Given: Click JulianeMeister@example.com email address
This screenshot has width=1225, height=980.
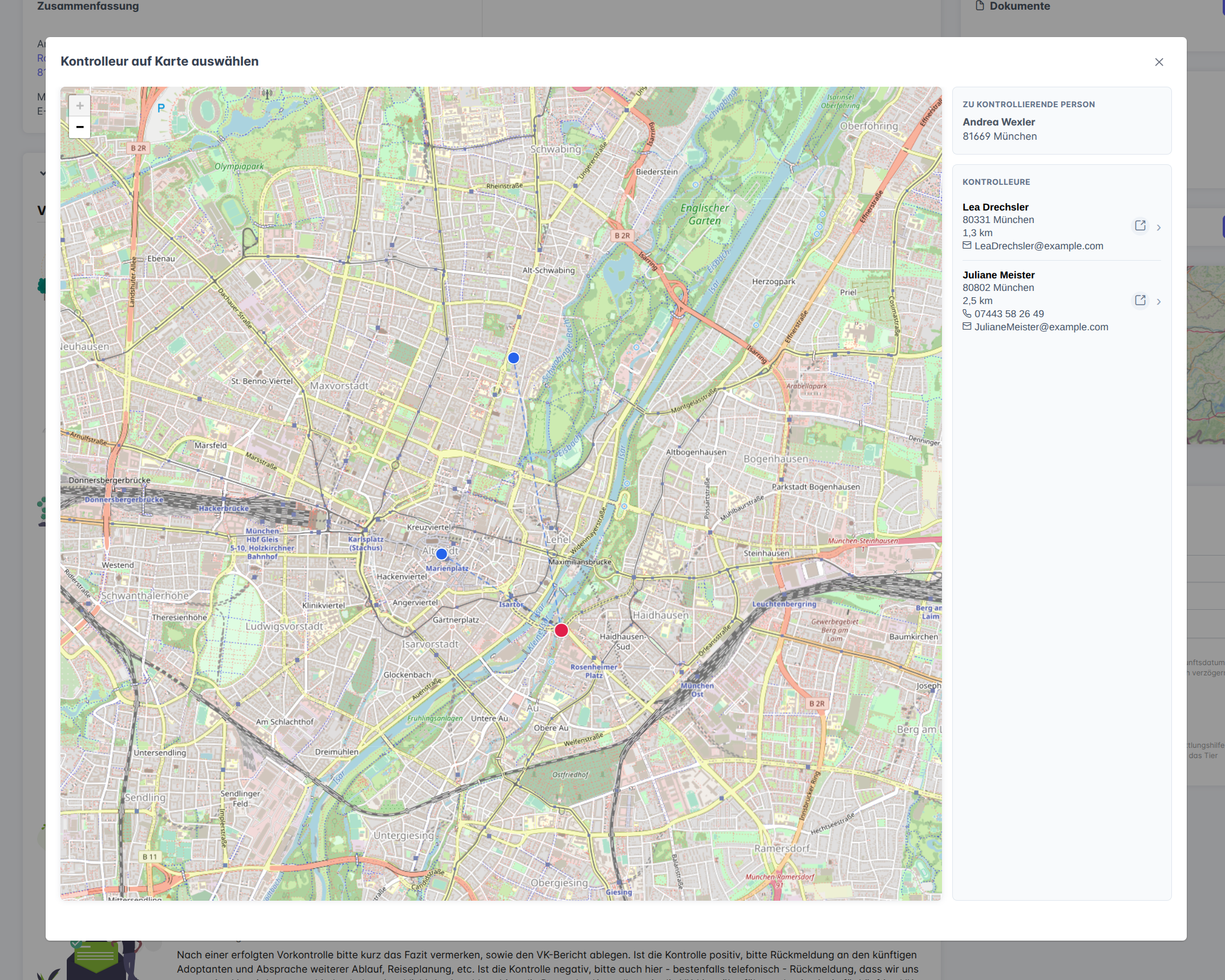Looking at the screenshot, I should click(x=1041, y=327).
